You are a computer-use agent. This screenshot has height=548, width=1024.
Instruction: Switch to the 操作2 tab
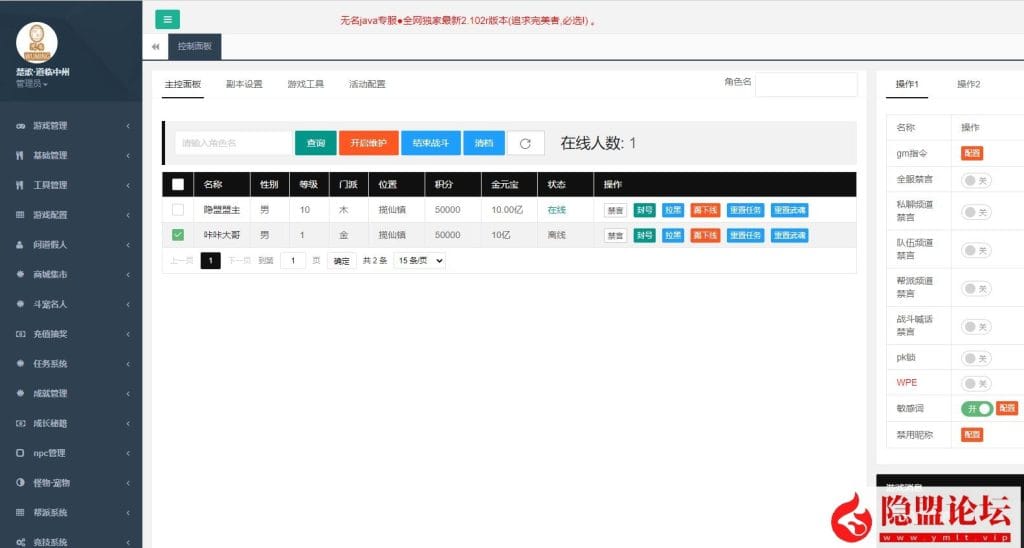[968, 84]
